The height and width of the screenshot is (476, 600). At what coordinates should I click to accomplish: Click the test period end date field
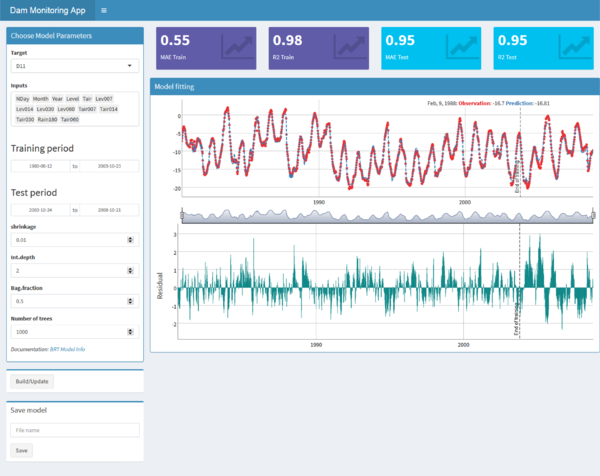[110, 210]
